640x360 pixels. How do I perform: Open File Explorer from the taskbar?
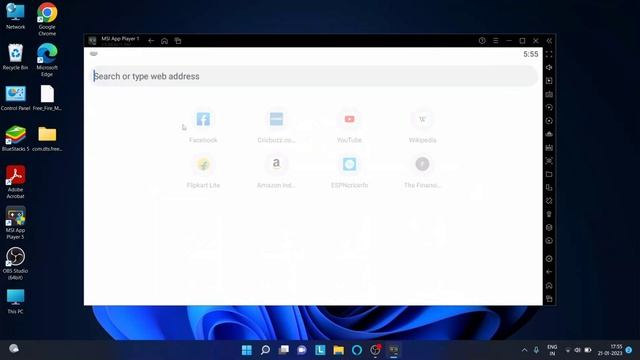(x=338, y=350)
